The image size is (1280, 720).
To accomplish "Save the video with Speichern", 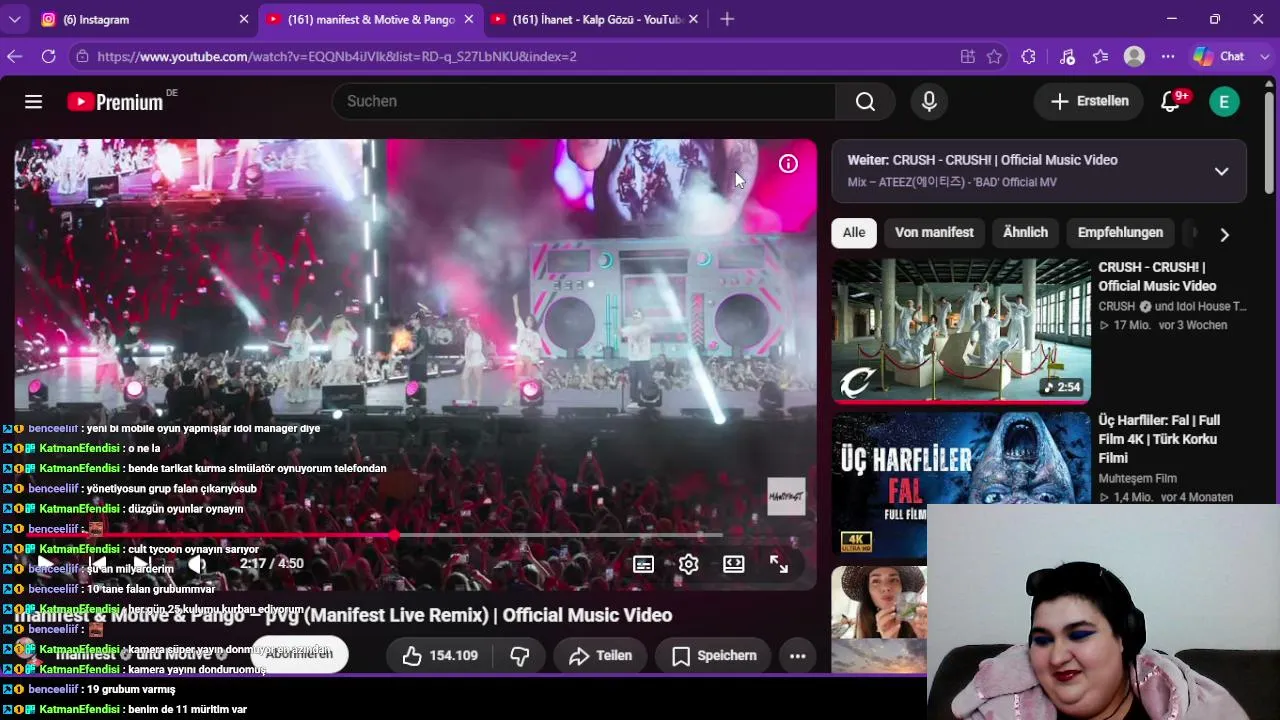I will [713, 656].
